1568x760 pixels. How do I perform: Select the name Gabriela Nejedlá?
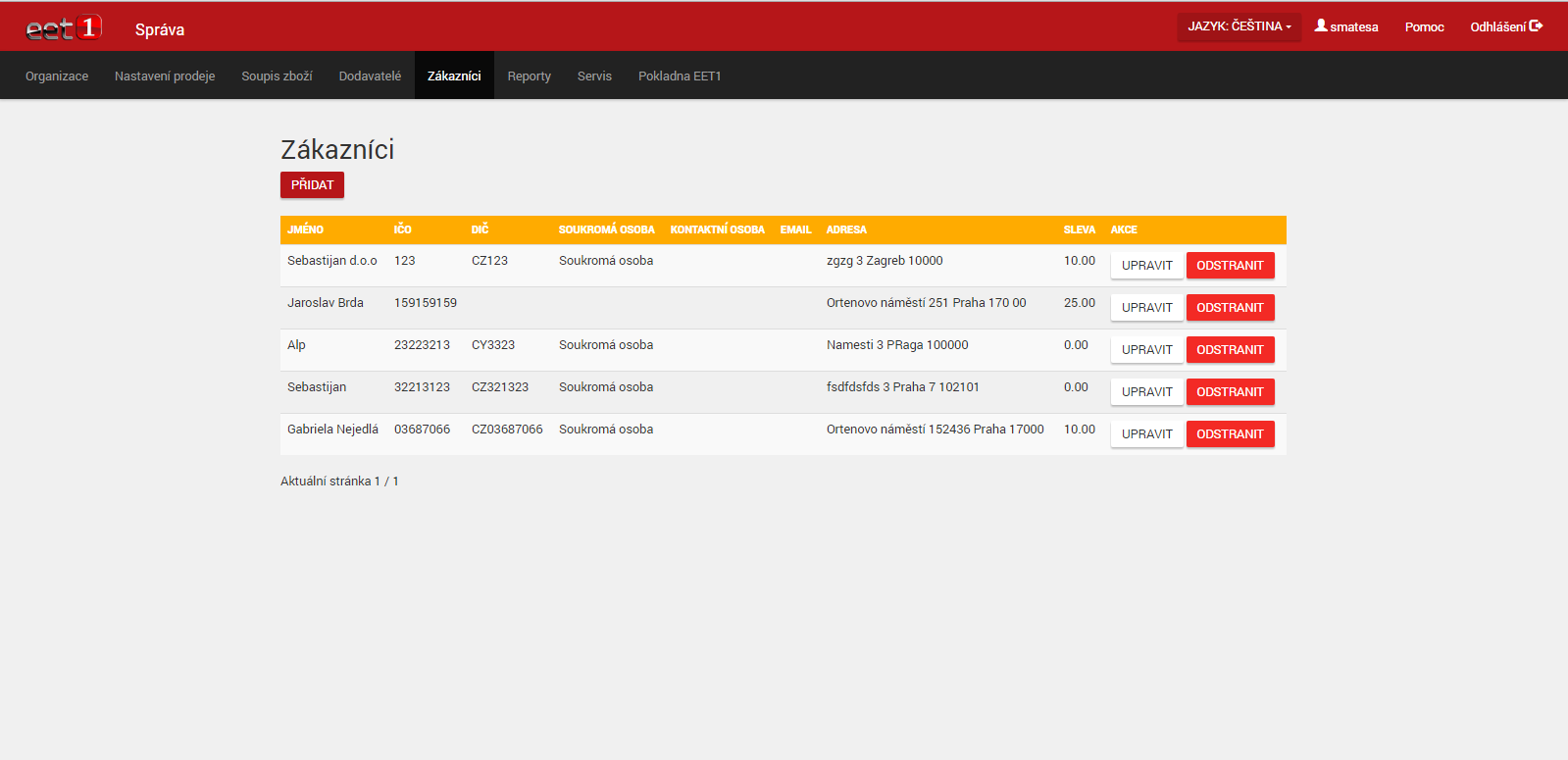tap(332, 430)
